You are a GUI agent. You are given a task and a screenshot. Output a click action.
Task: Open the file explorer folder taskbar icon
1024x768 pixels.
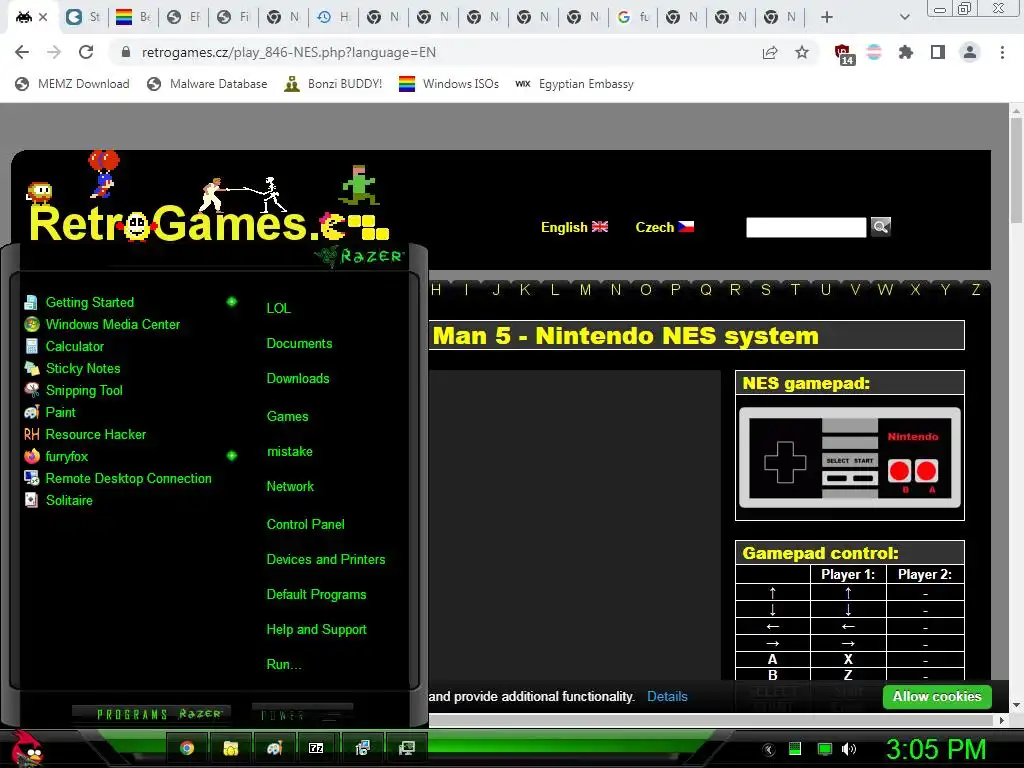click(231, 748)
